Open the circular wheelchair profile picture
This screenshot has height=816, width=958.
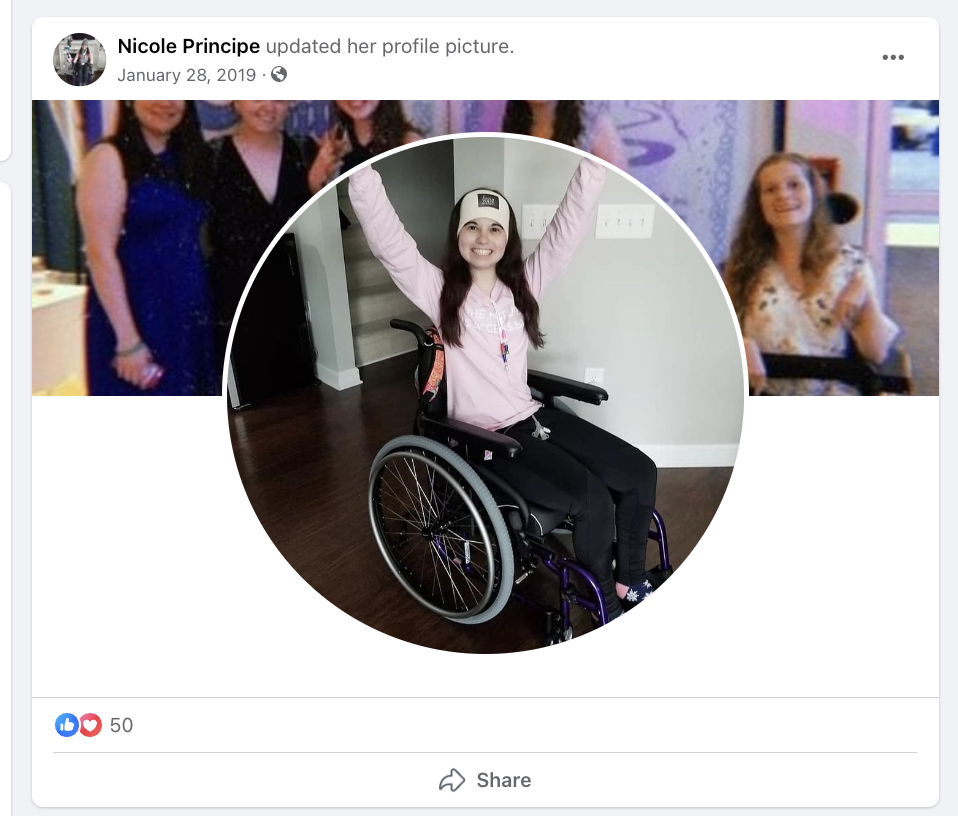point(486,394)
